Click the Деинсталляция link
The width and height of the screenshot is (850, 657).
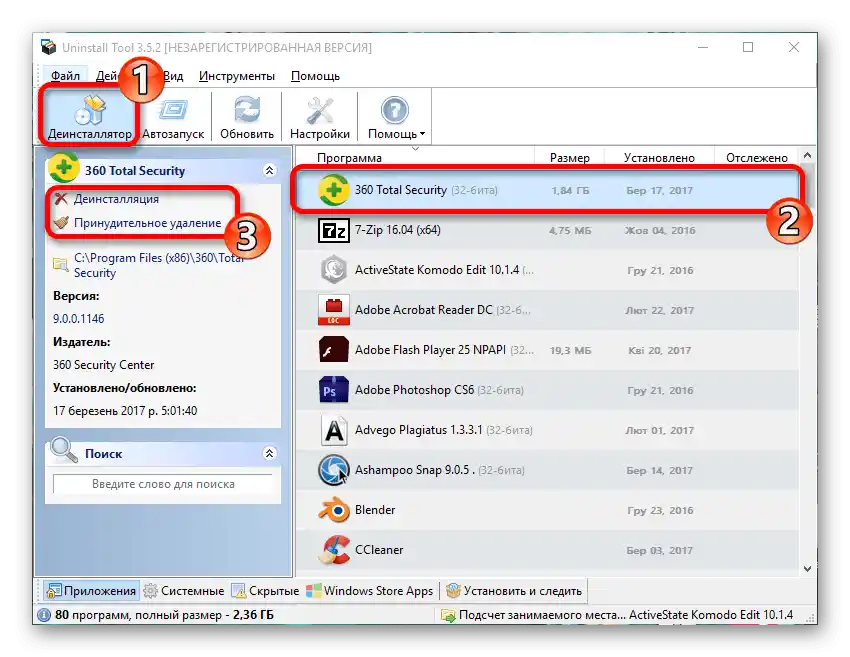[x=116, y=199]
